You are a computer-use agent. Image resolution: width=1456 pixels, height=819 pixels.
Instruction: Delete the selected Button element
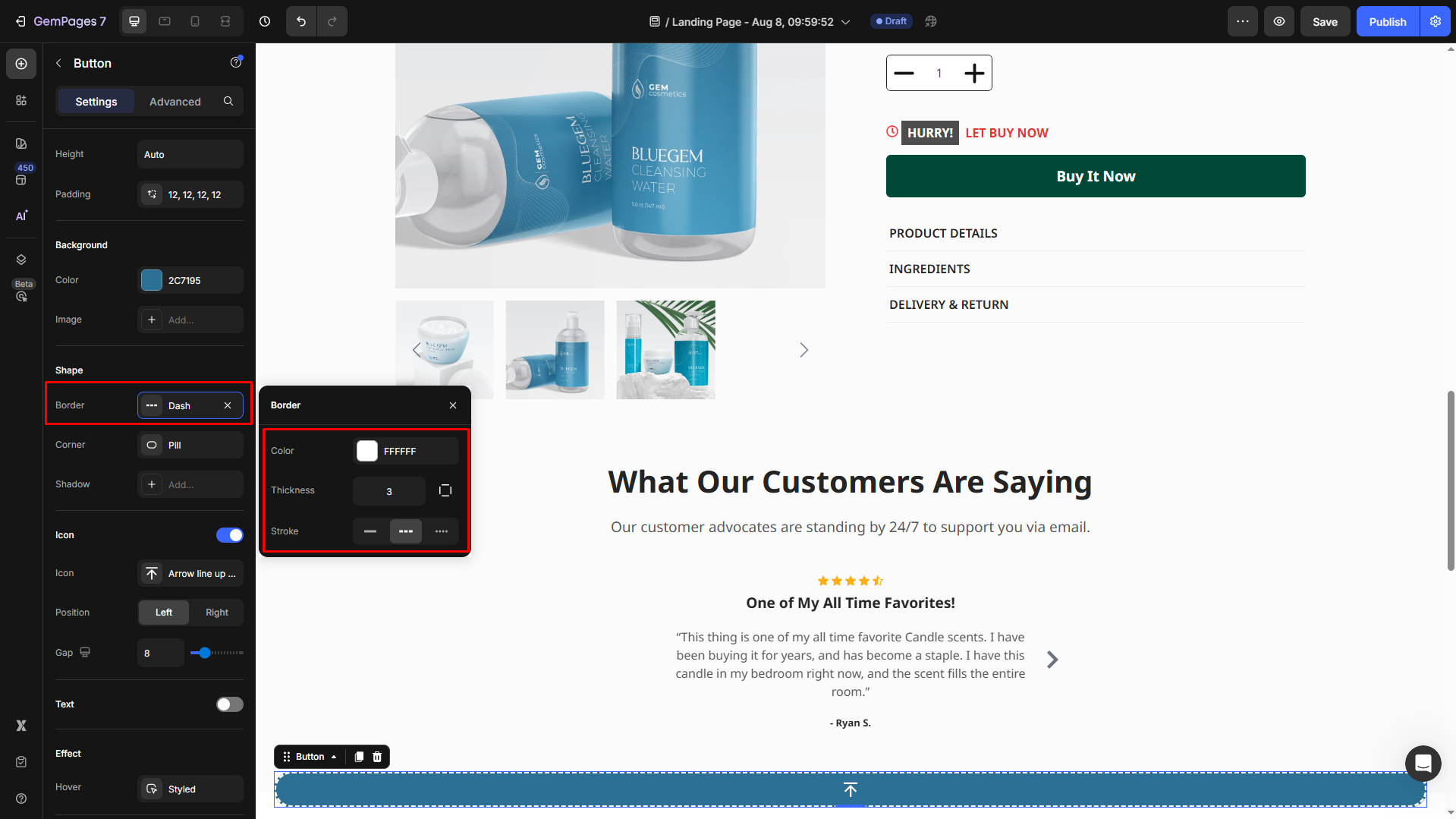[x=377, y=757]
